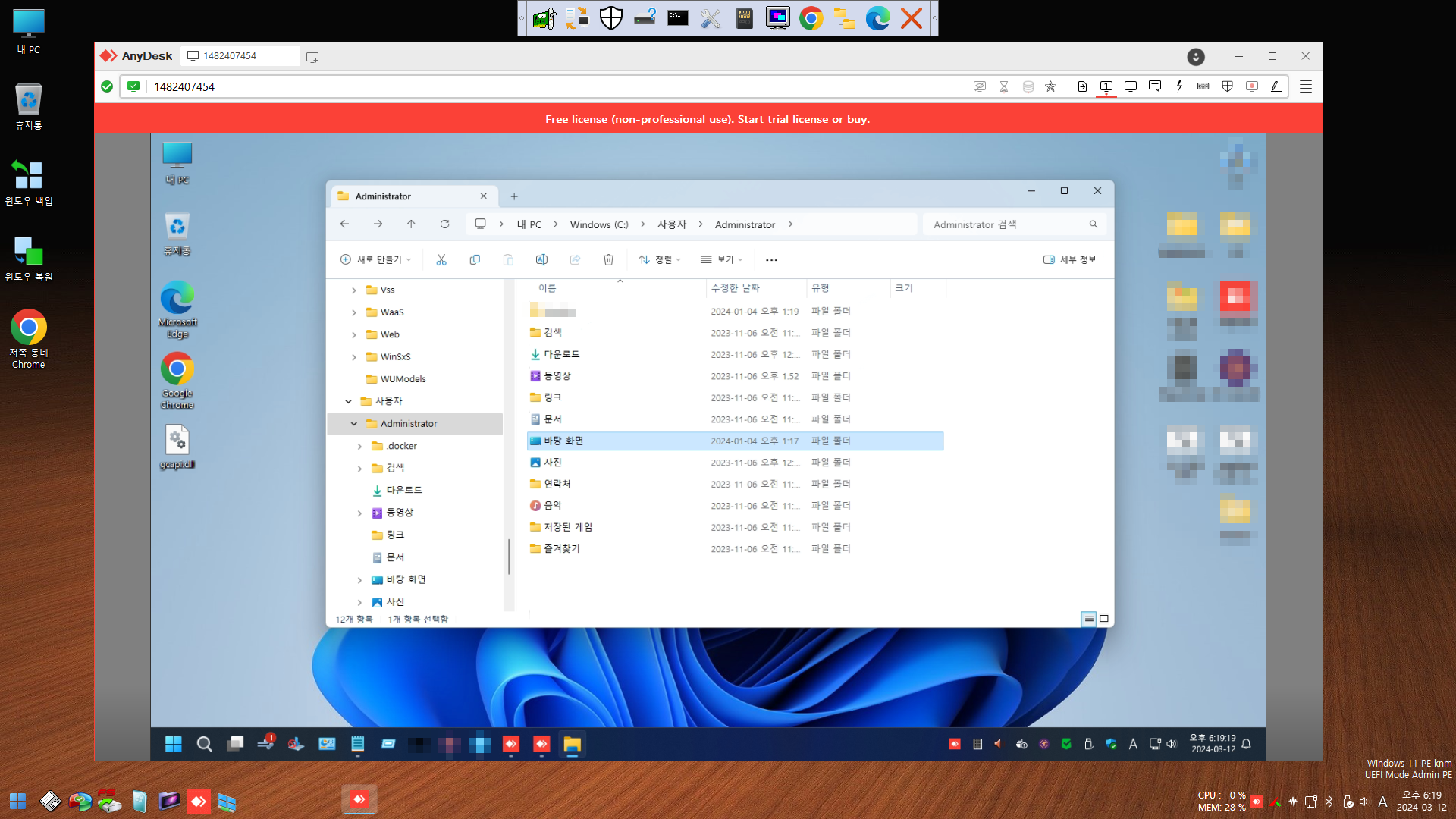Sort by 크기 column header

click(918, 288)
